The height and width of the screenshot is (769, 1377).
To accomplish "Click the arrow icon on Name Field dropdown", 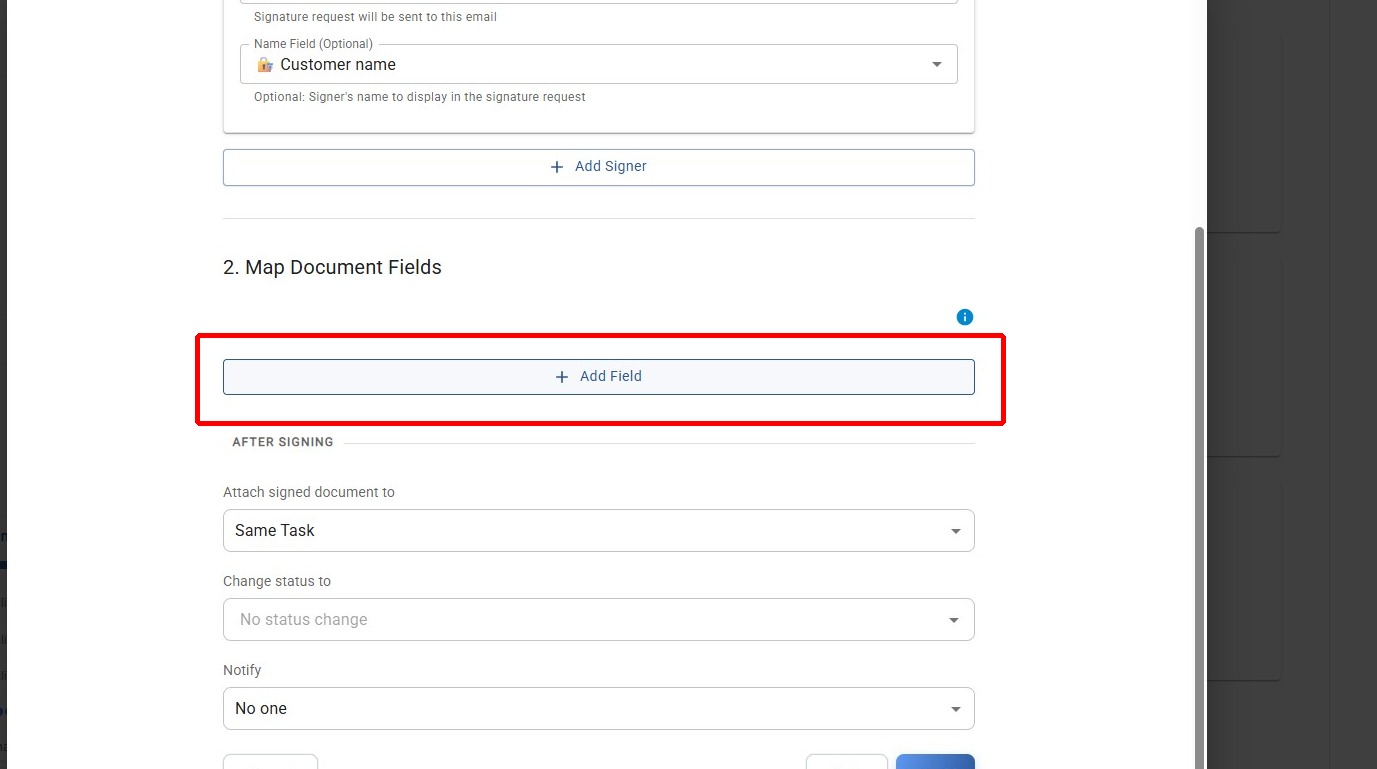I will coord(937,64).
